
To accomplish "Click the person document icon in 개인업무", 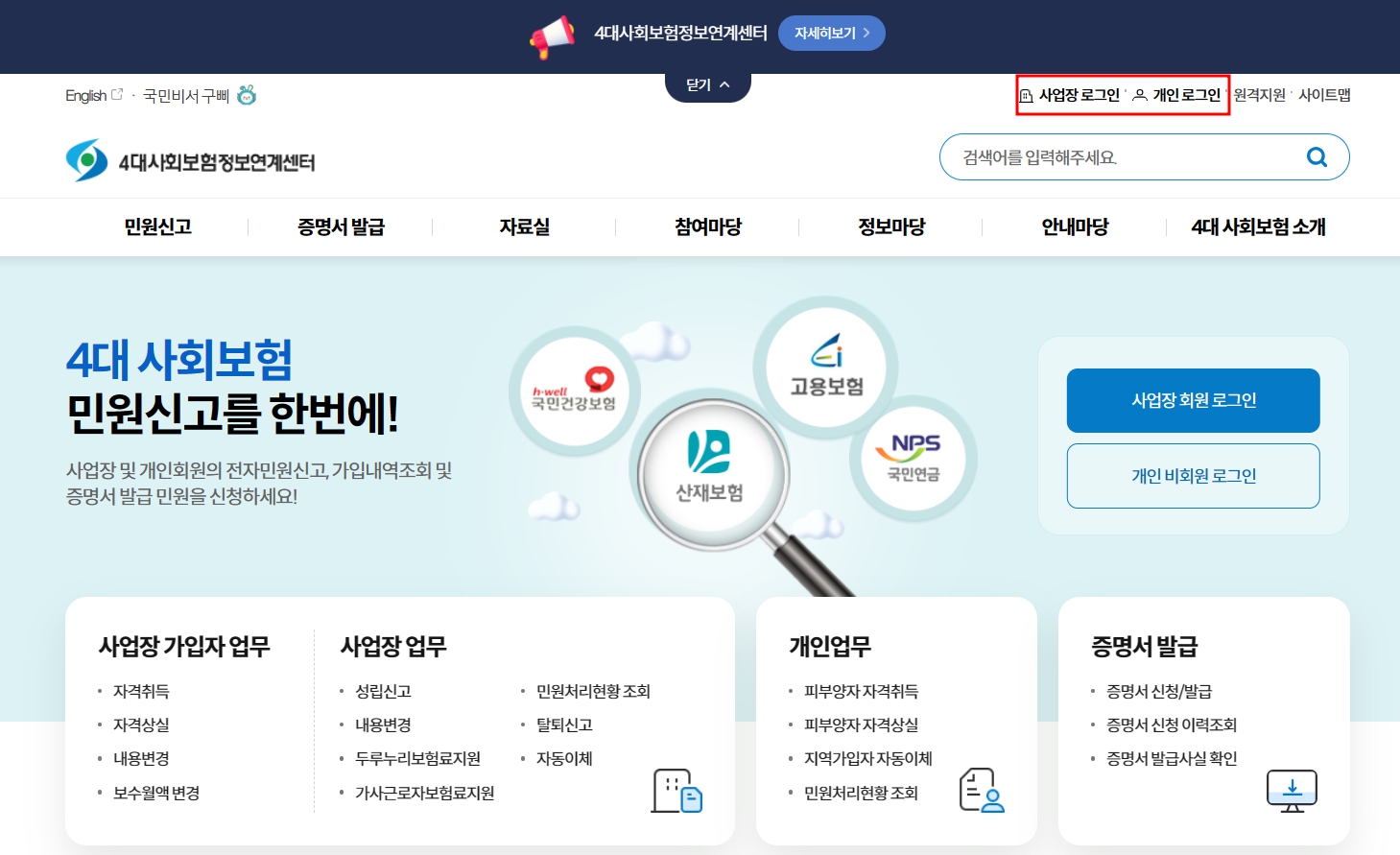I will tap(982, 790).
